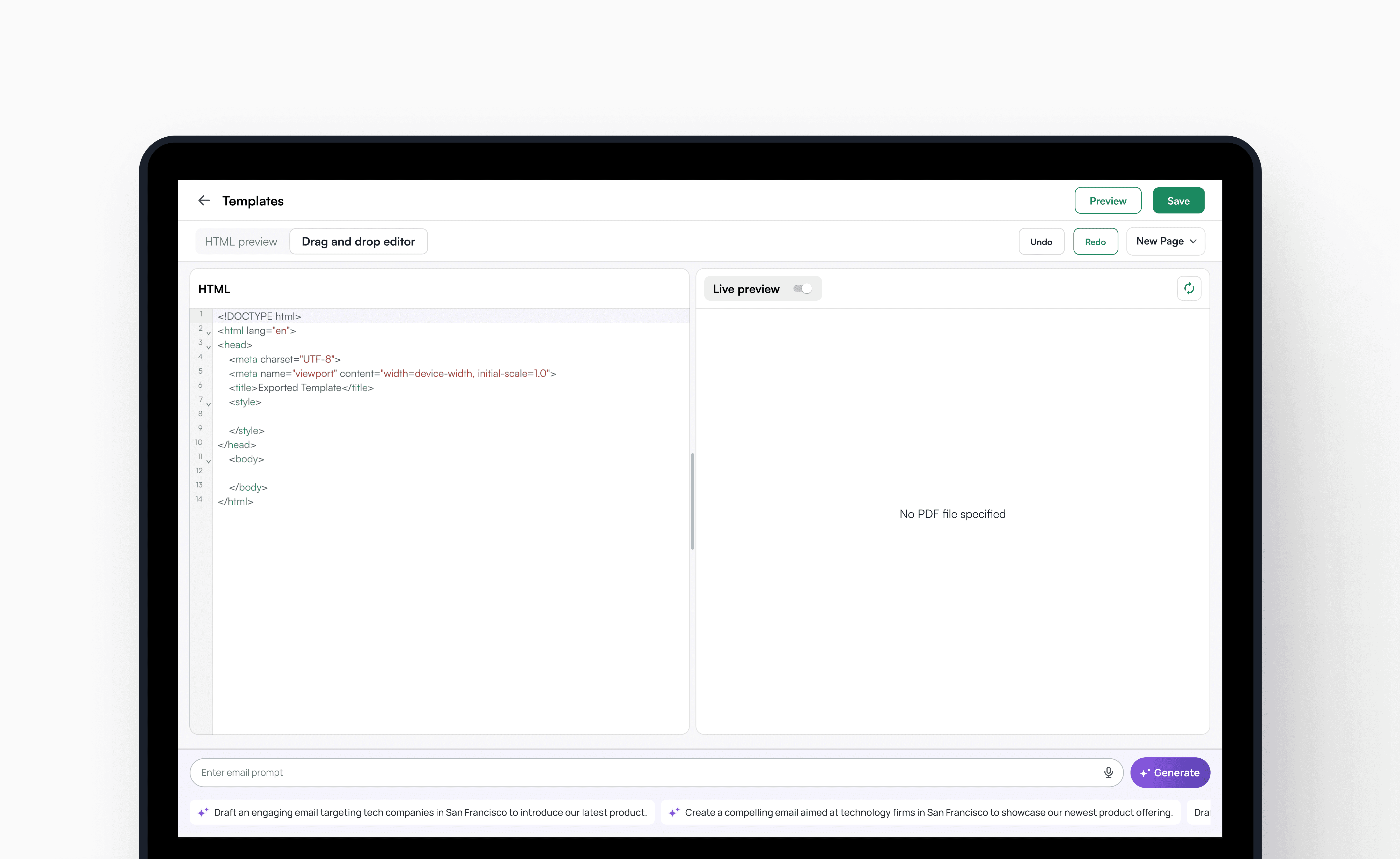This screenshot has height=859, width=1400.
Task: Start voice input with the microphone icon
Action: (x=1108, y=773)
